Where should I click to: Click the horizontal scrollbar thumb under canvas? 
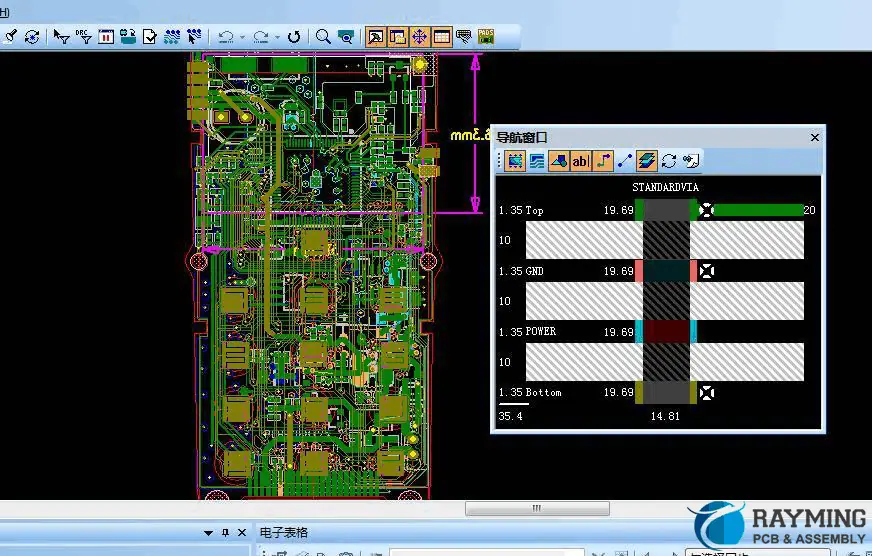[535, 508]
